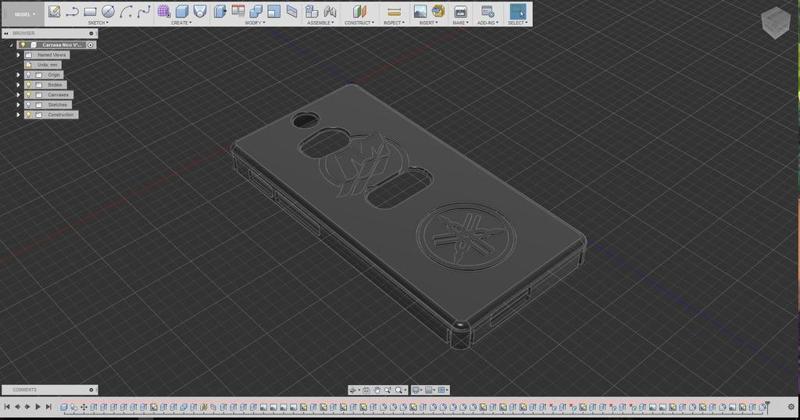Jump timeline to end
Image resolution: width=800 pixels, height=420 pixels.
tap(48, 407)
